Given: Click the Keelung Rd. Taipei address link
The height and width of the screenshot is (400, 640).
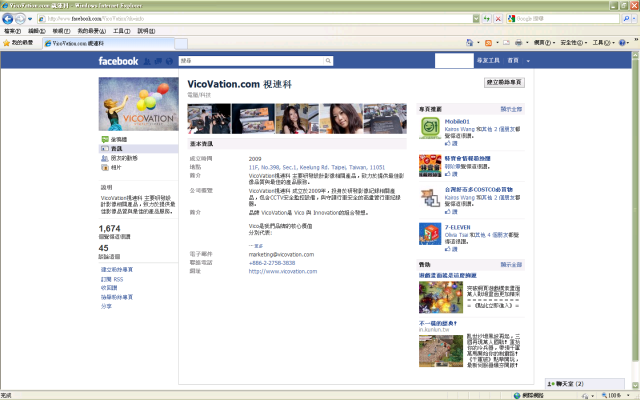Looking at the screenshot, I should pyautogui.click(x=317, y=167).
